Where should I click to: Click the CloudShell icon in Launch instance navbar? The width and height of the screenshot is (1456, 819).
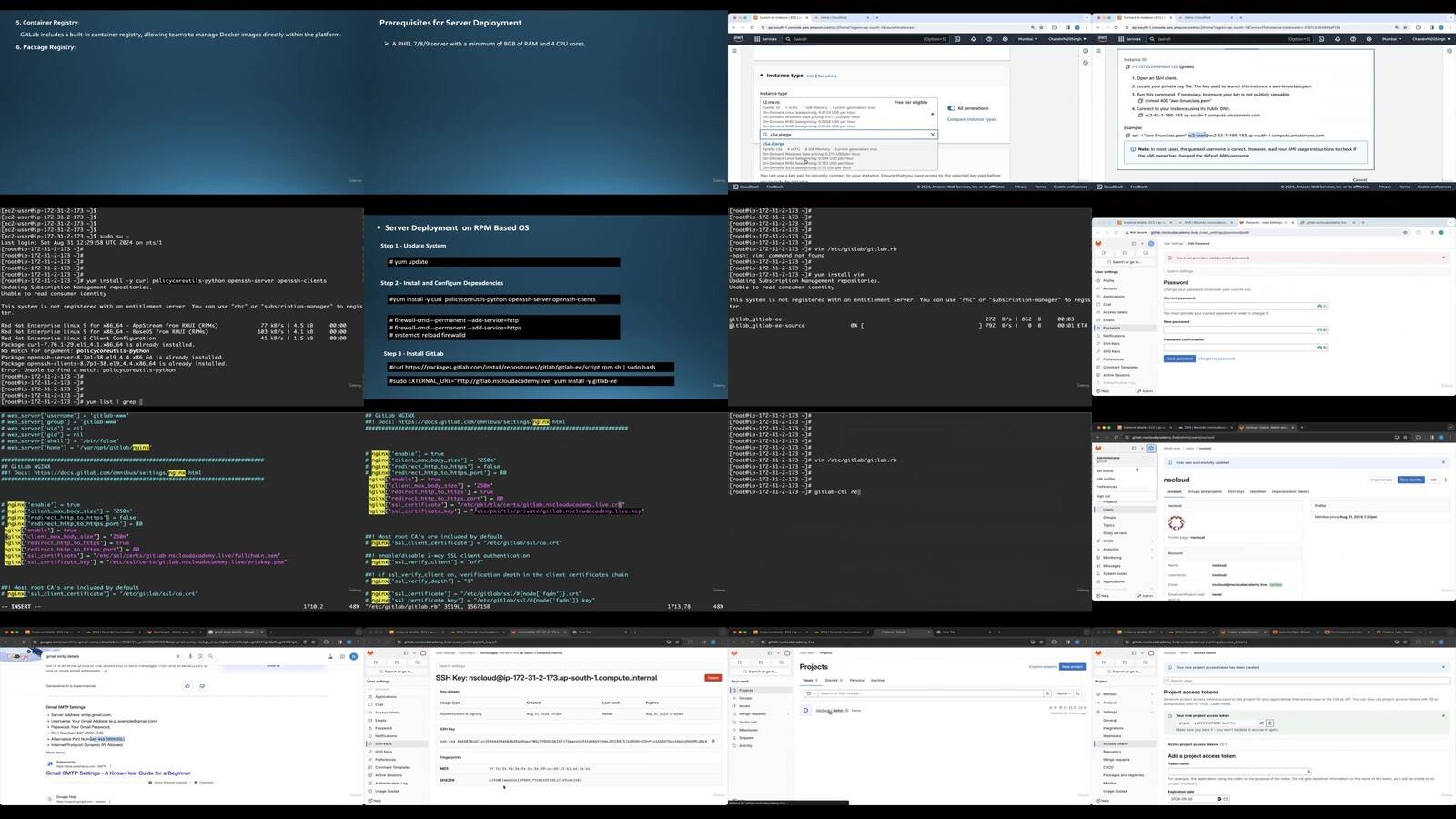tap(957, 39)
